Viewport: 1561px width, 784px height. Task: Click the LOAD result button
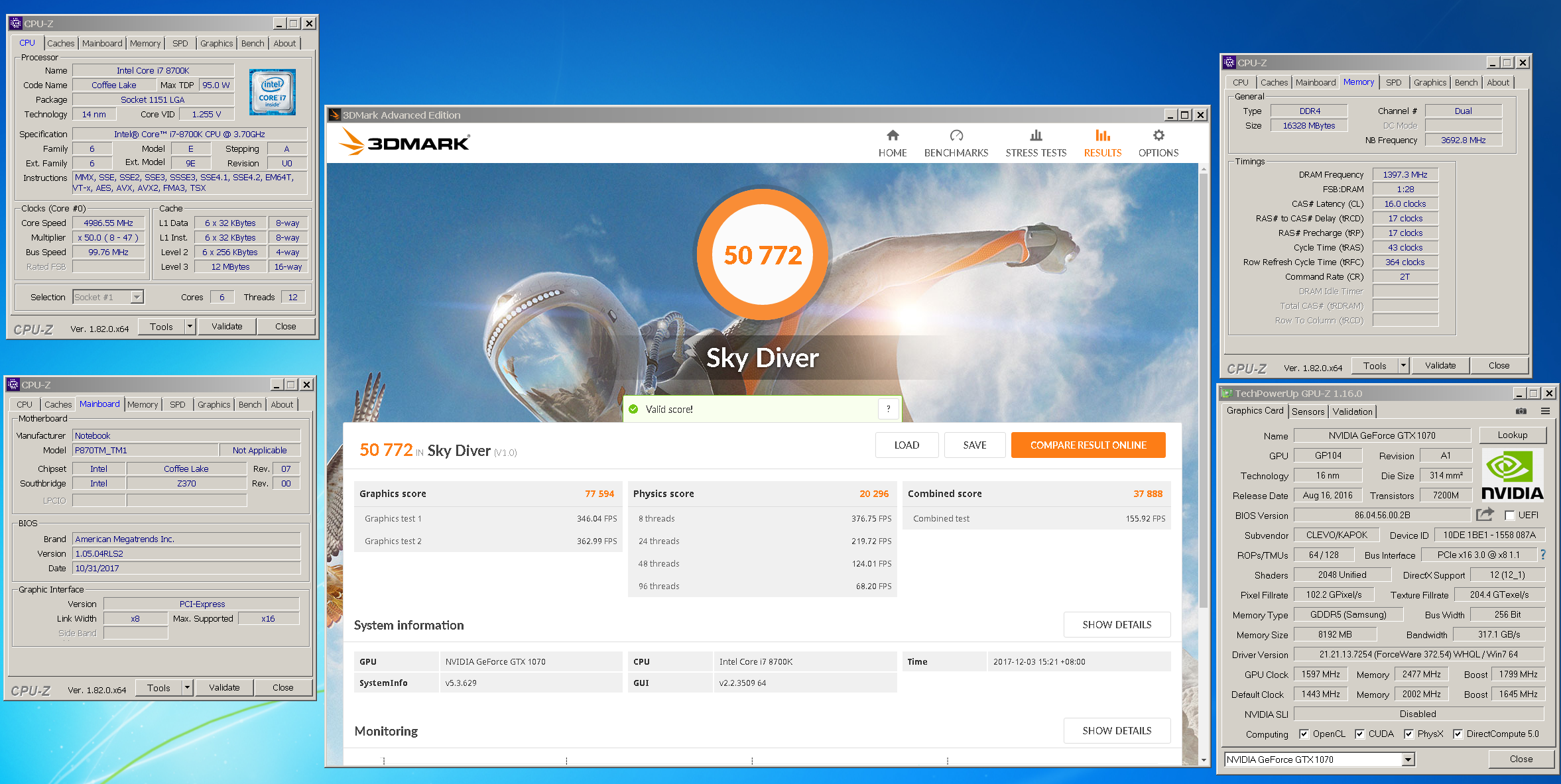(906, 445)
